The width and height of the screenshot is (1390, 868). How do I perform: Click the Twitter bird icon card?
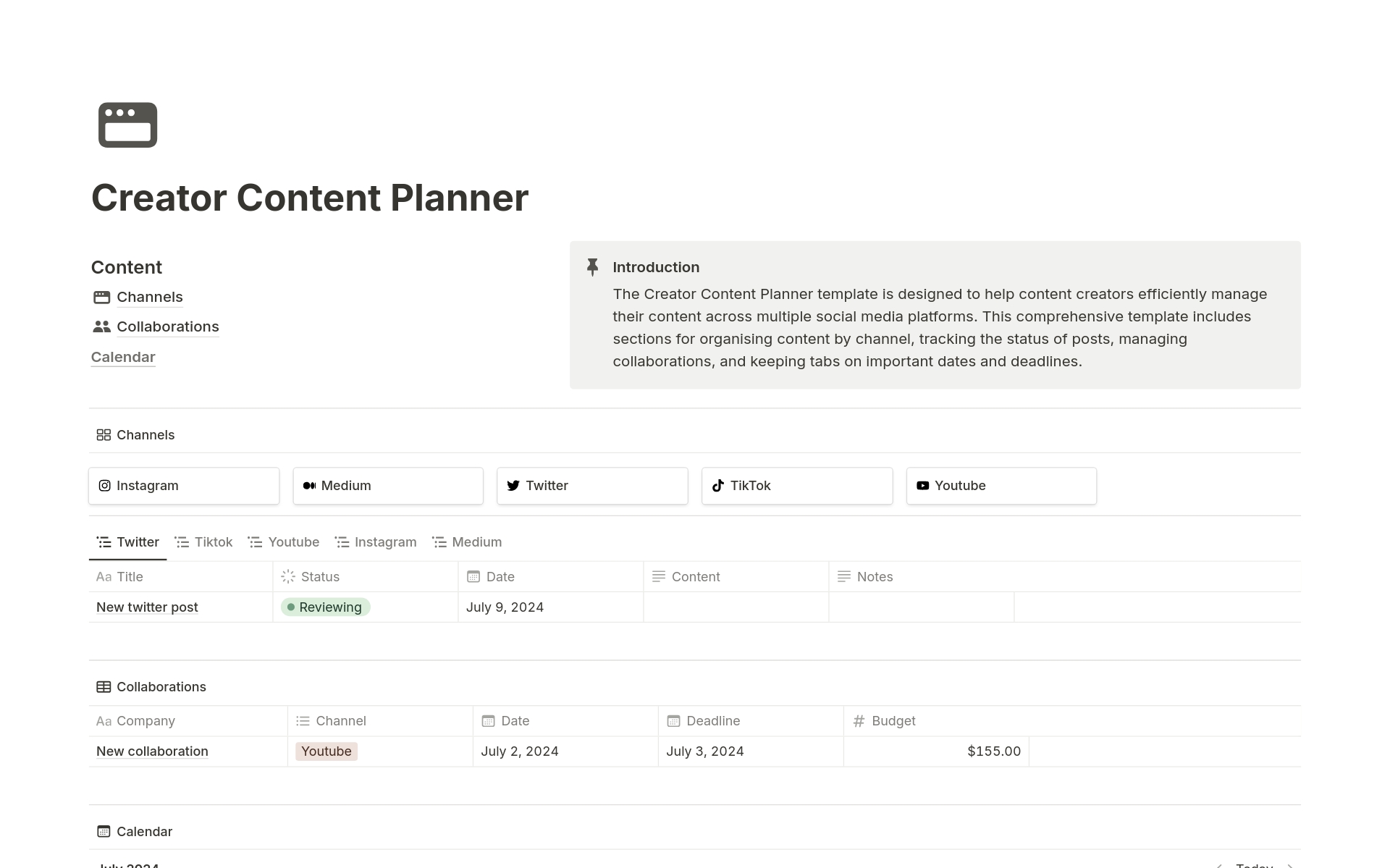513,486
